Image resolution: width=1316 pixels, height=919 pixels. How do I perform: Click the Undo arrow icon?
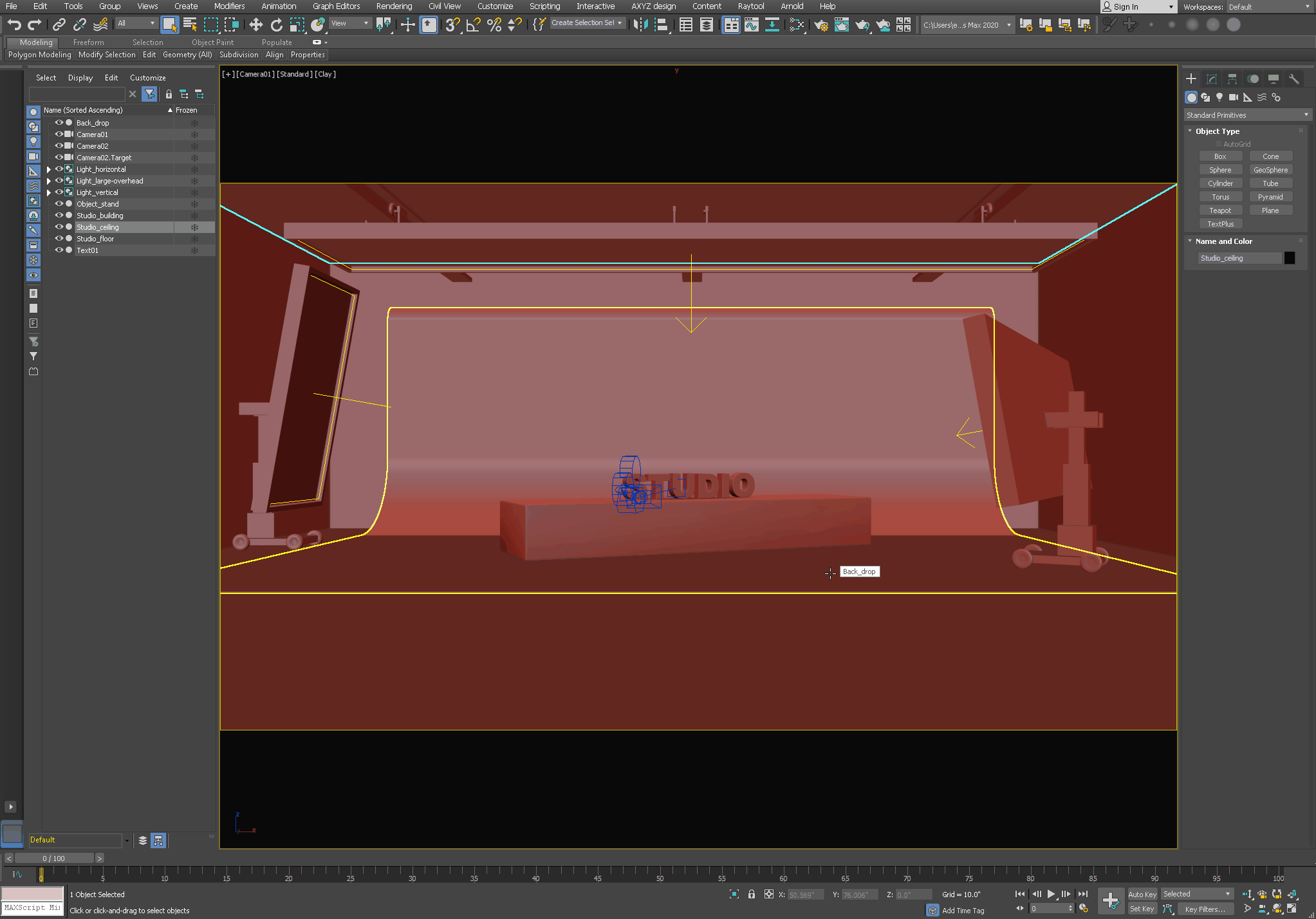click(14, 24)
